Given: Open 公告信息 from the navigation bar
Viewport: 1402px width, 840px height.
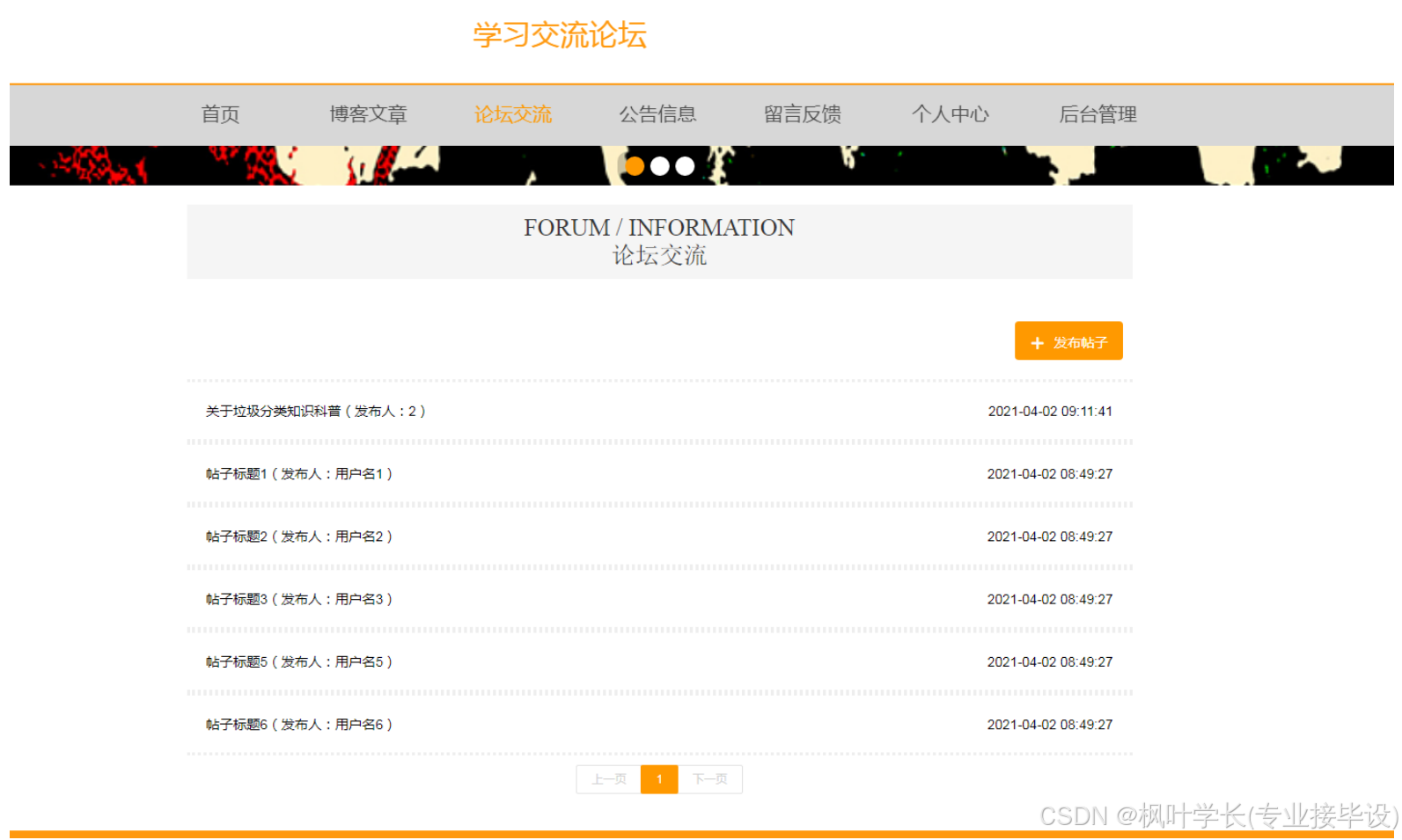Looking at the screenshot, I should coord(657,114).
